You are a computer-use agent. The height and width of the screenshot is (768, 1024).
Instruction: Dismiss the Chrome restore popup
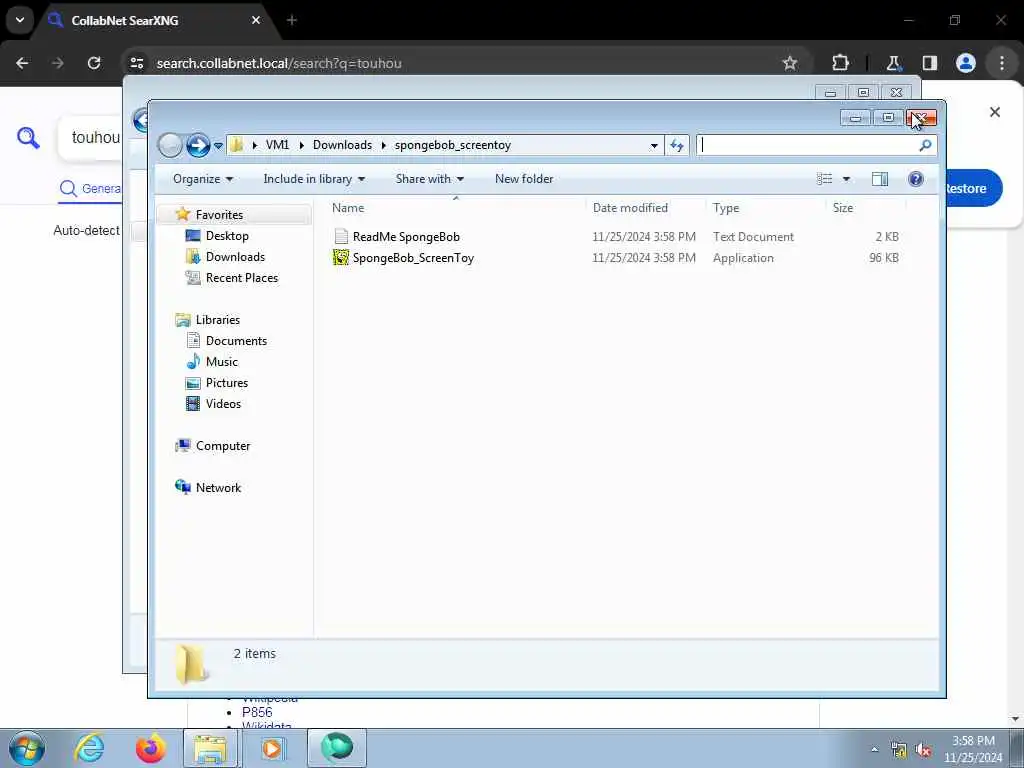tap(994, 112)
